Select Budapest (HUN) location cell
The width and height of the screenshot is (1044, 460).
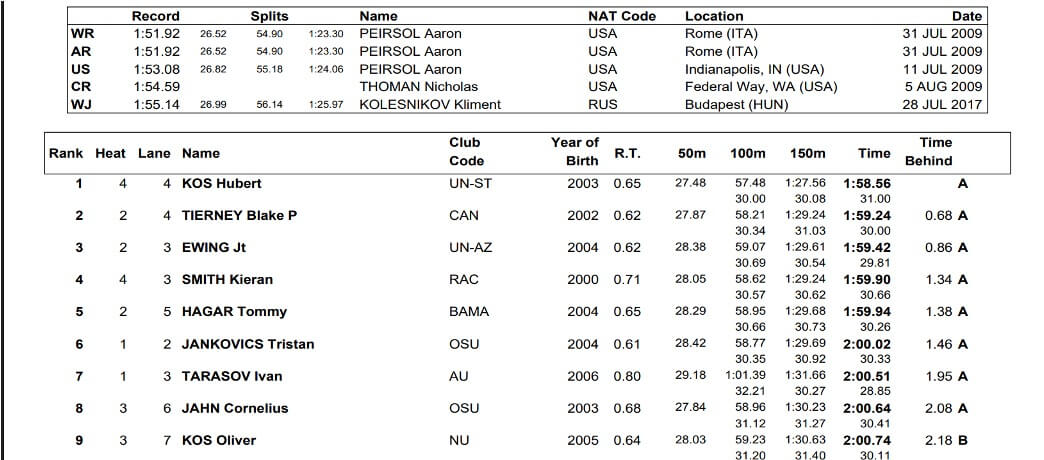coord(735,104)
